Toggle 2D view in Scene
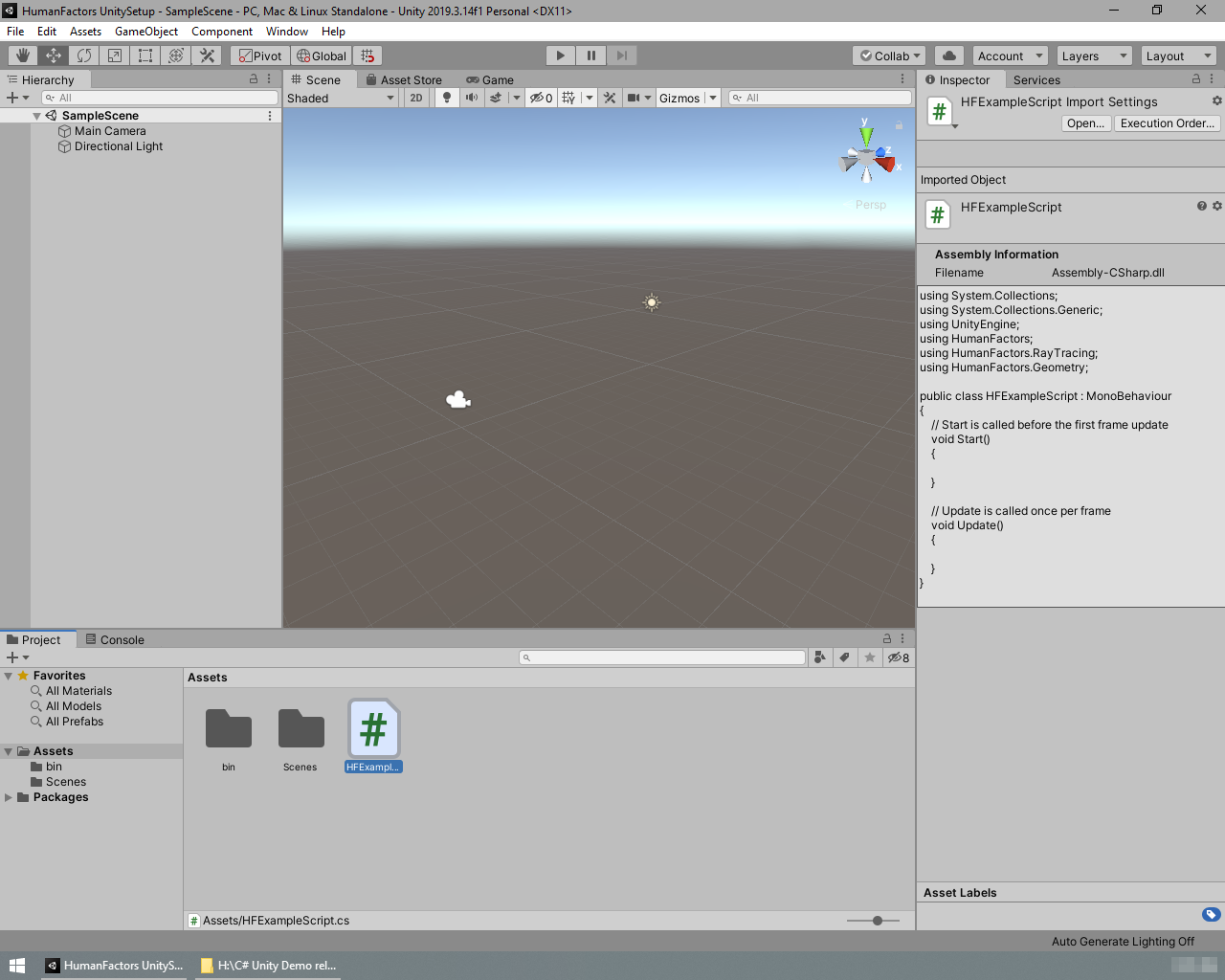The height and width of the screenshot is (980, 1225). point(416,98)
